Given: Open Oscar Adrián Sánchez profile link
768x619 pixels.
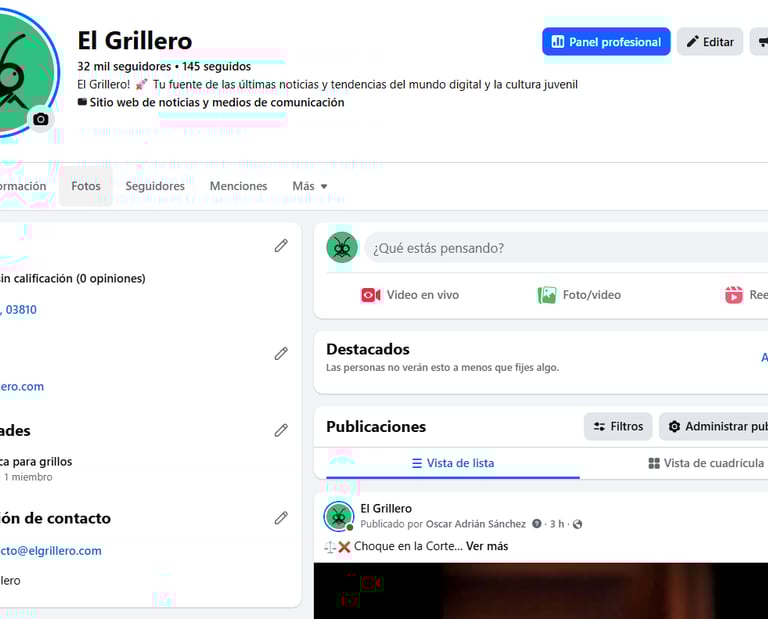Looking at the screenshot, I should 476,524.
